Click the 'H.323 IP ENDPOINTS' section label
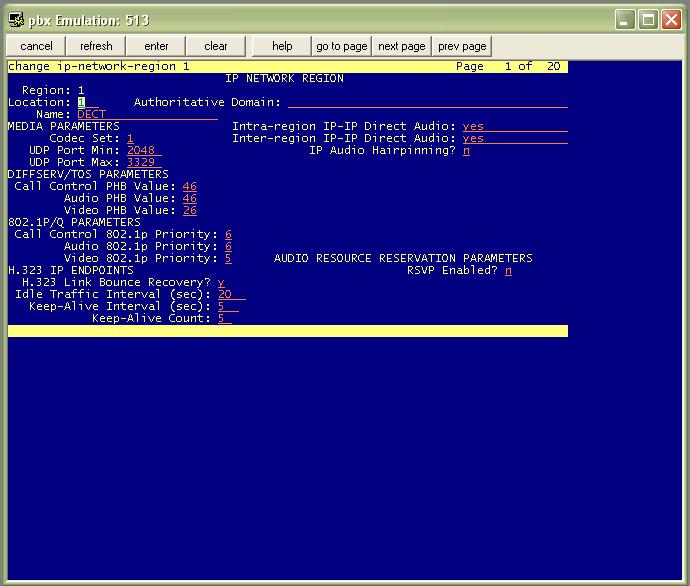 click(x=71, y=270)
